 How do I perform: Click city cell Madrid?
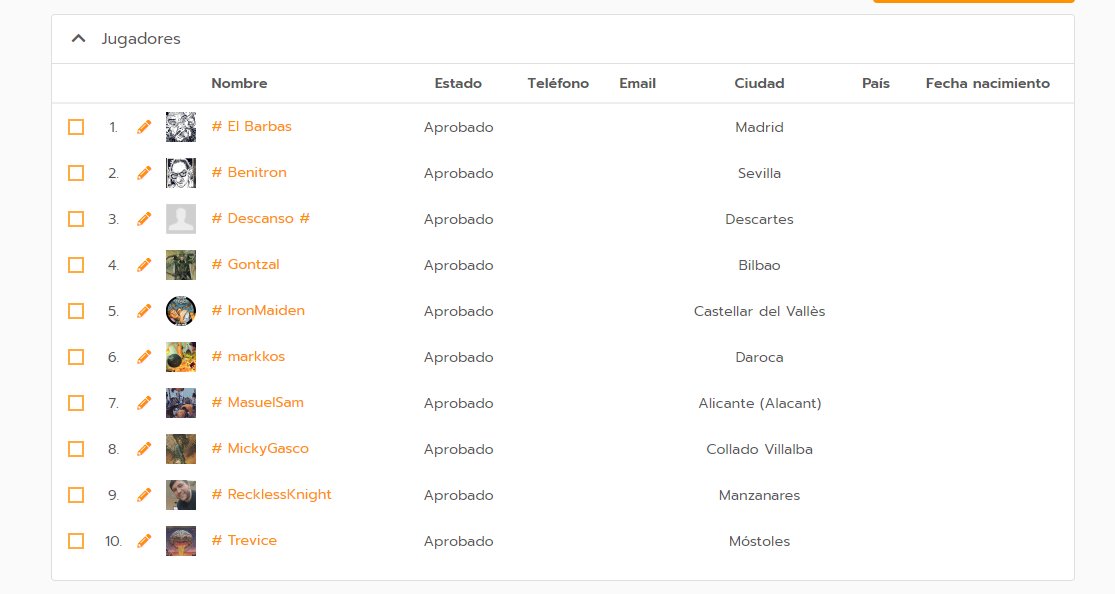click(x=759, y=127)
